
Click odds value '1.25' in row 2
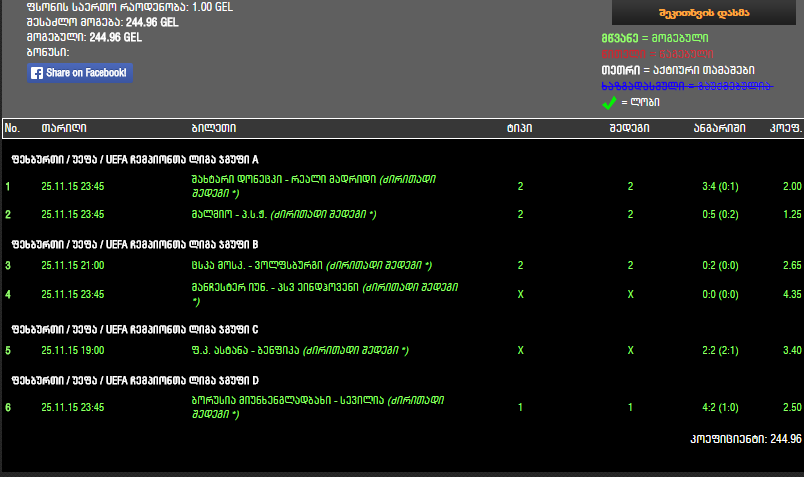click(792, 214)
